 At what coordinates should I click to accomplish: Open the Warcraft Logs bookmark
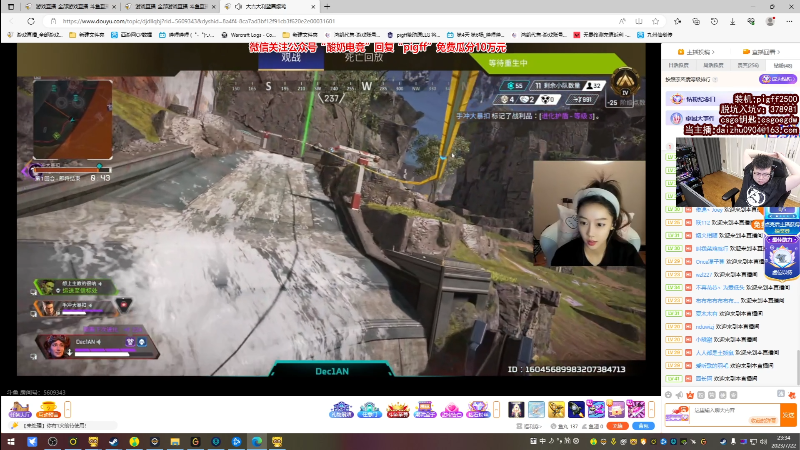click(249, 35)
